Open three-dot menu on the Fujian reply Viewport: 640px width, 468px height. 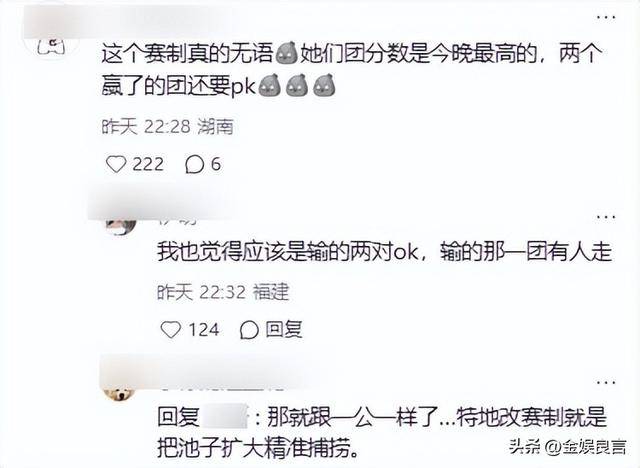coord(606,217)
